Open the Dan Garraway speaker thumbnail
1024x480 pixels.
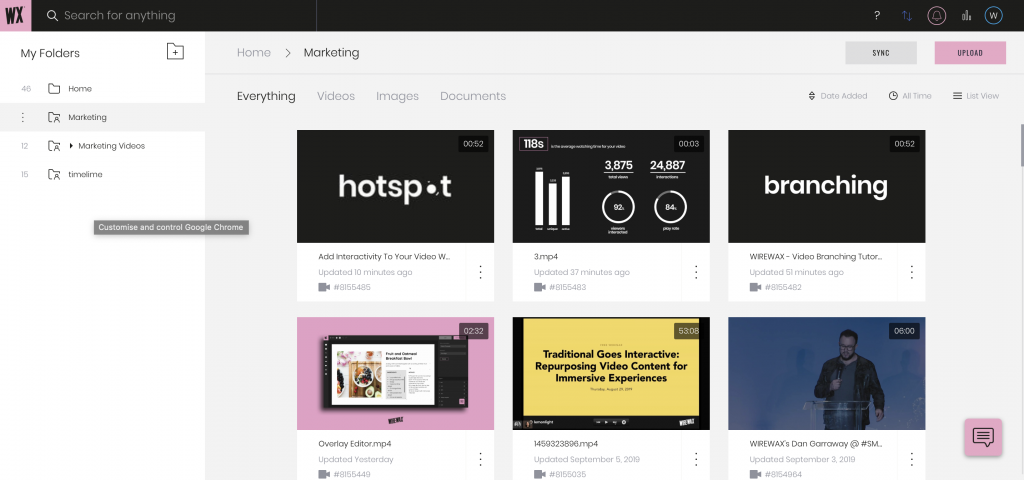tap(827, 374)
